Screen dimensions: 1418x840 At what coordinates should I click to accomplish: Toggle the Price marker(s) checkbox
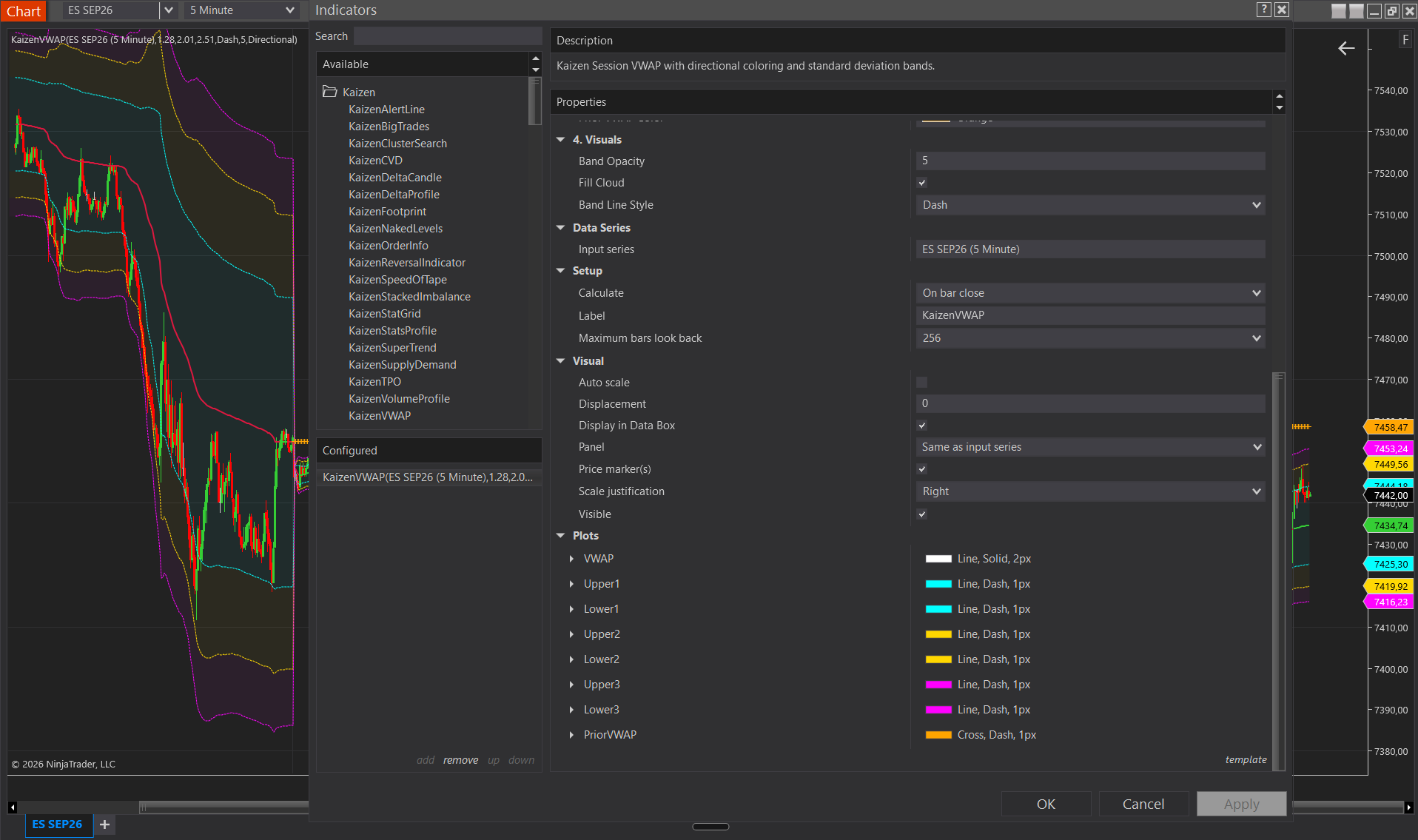pos(922,469)
